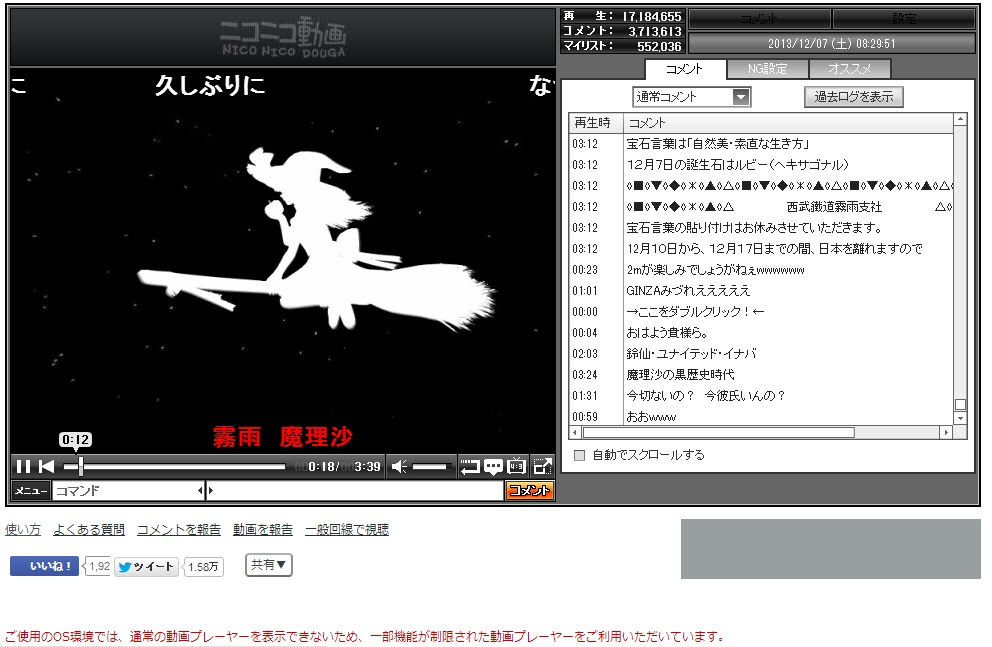Select comment →ここをダブルクリック！←
This screenshot has height=647, width=992.
(761, 312)
